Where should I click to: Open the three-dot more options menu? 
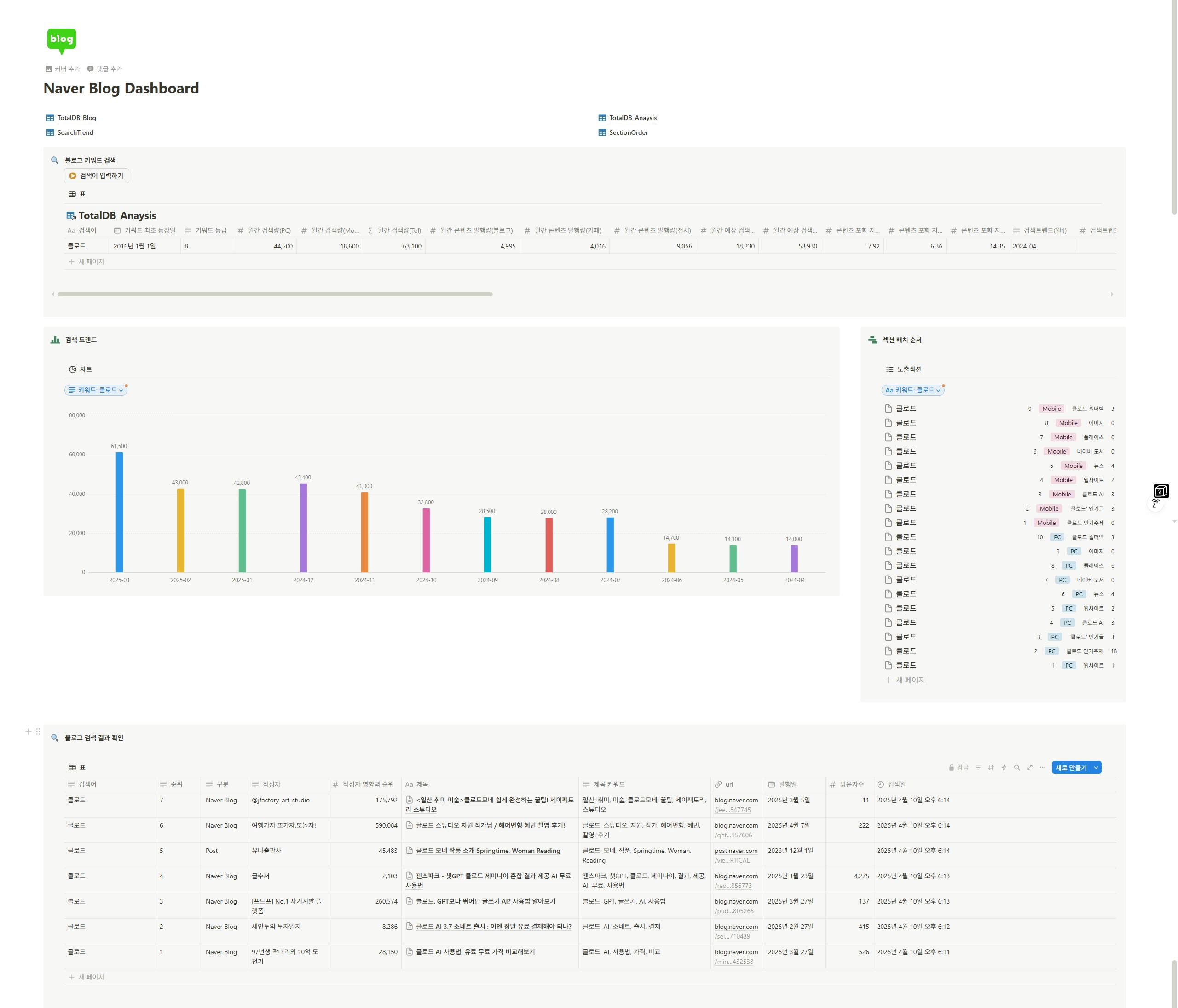click(1043, 767)
